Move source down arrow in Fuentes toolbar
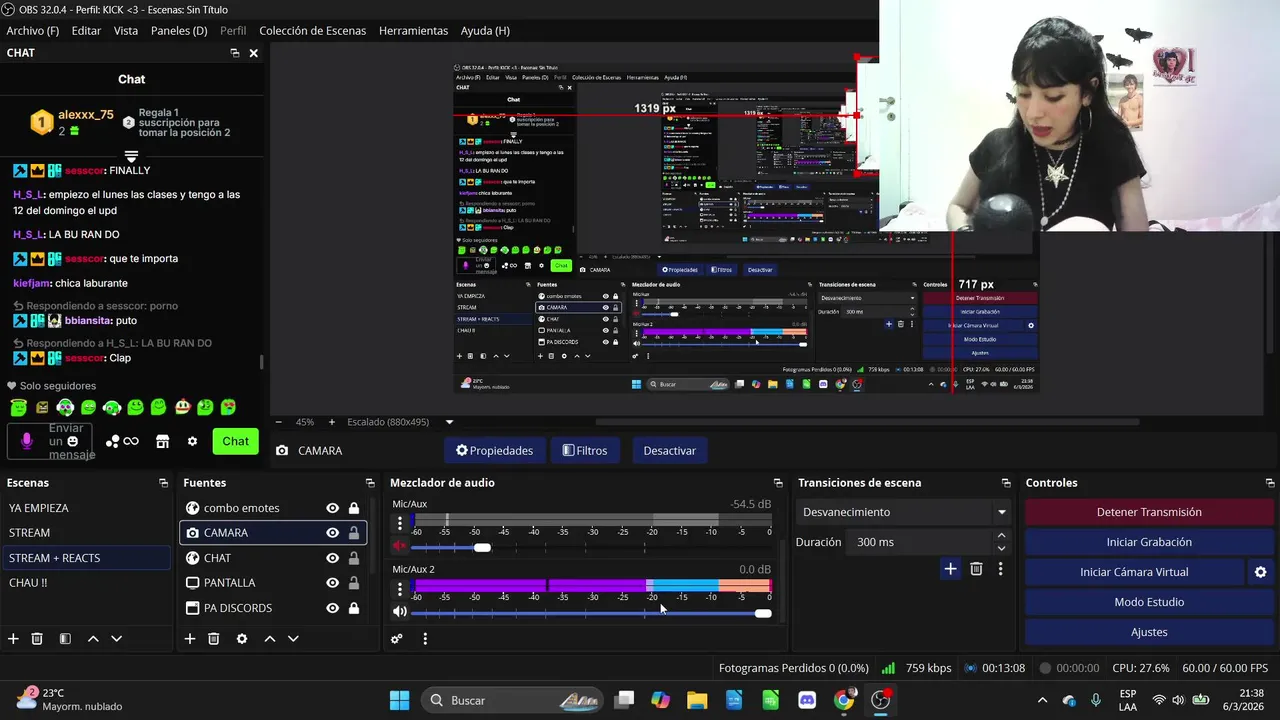Screen dimensions: 1280x720 click(293, 639)
